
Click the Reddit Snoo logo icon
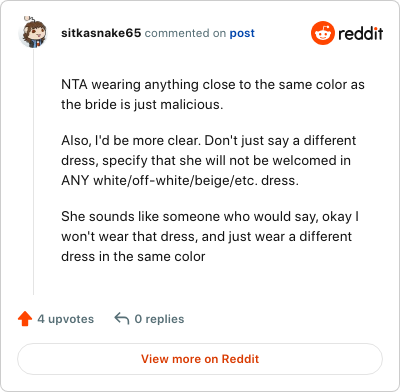pos(322,33)
